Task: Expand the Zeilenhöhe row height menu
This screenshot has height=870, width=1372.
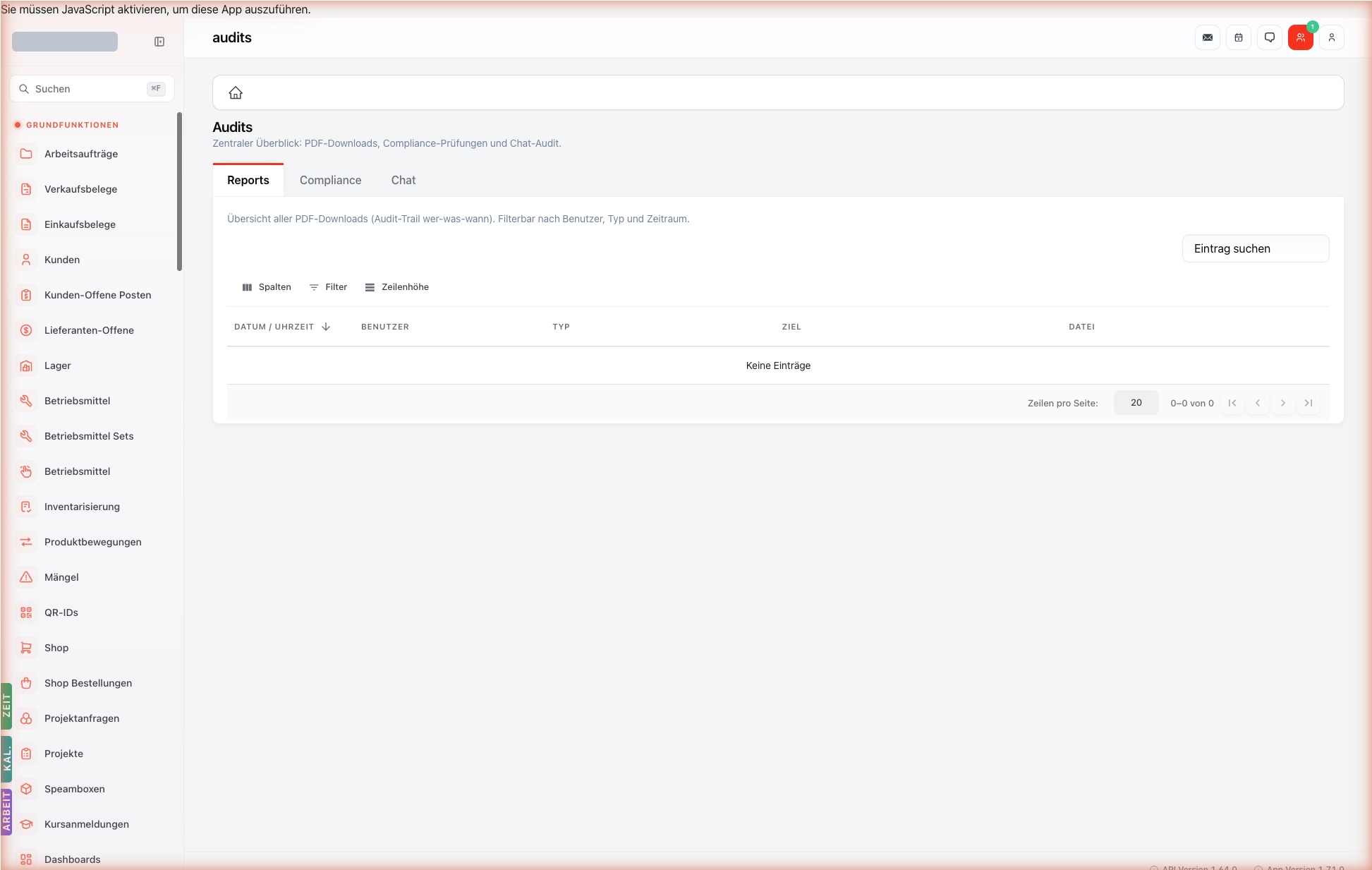Action: click(x=397, y=287)
